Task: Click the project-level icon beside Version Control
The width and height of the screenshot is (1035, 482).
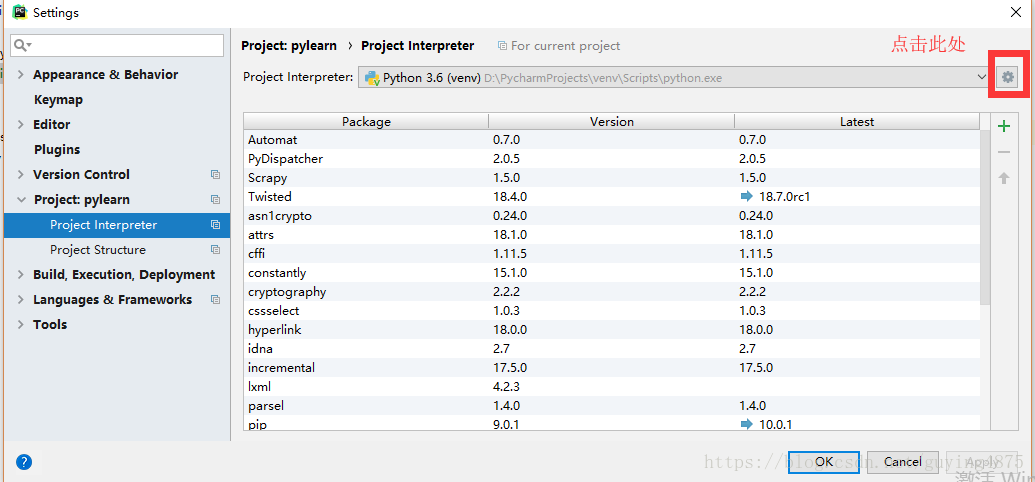Action: (x=215, y=175)
